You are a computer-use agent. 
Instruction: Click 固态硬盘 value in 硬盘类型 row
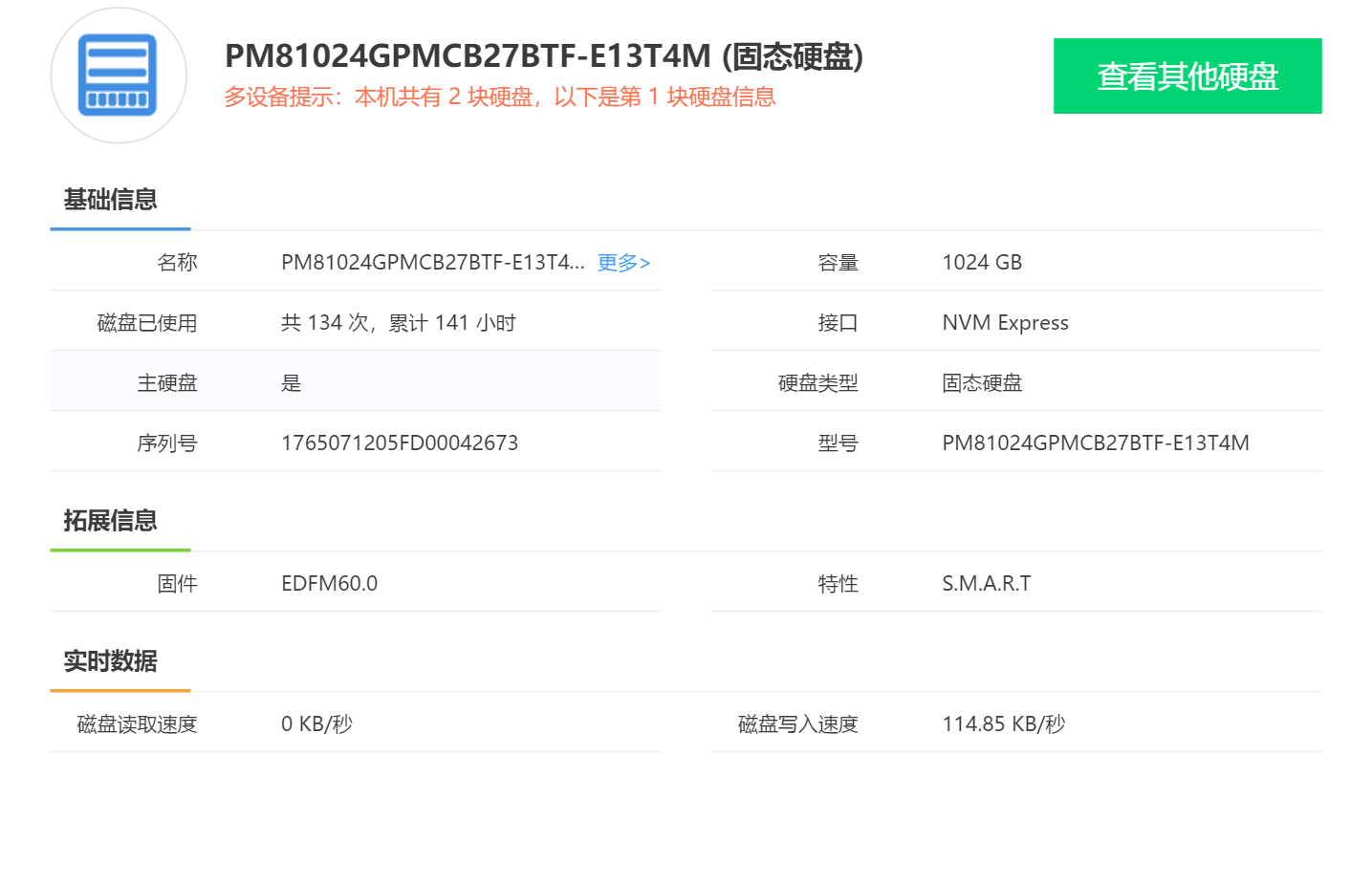click(x=982, y=383)
